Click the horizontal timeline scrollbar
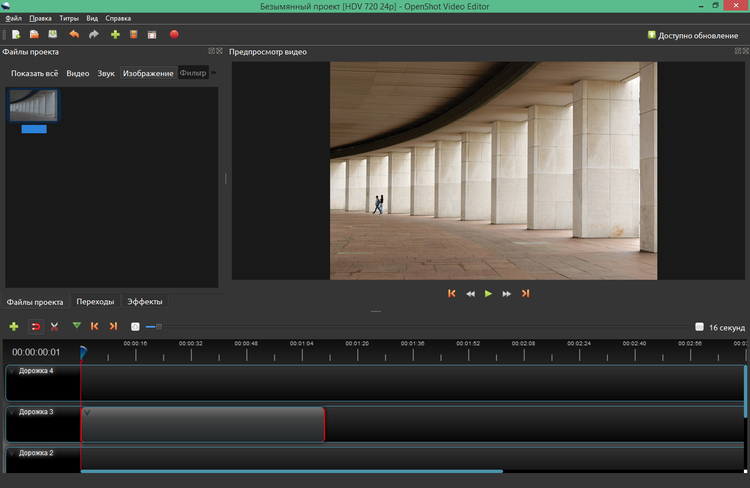The image size is (750, 488). pos(292,471)
